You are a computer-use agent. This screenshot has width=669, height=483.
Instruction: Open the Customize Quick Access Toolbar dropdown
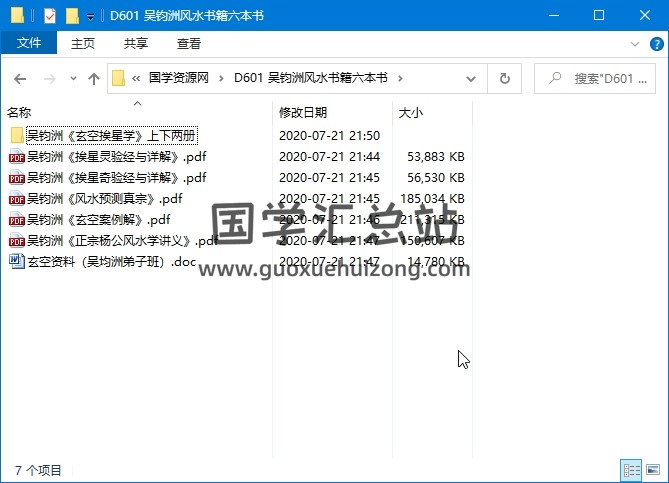[x=90, y=17]
